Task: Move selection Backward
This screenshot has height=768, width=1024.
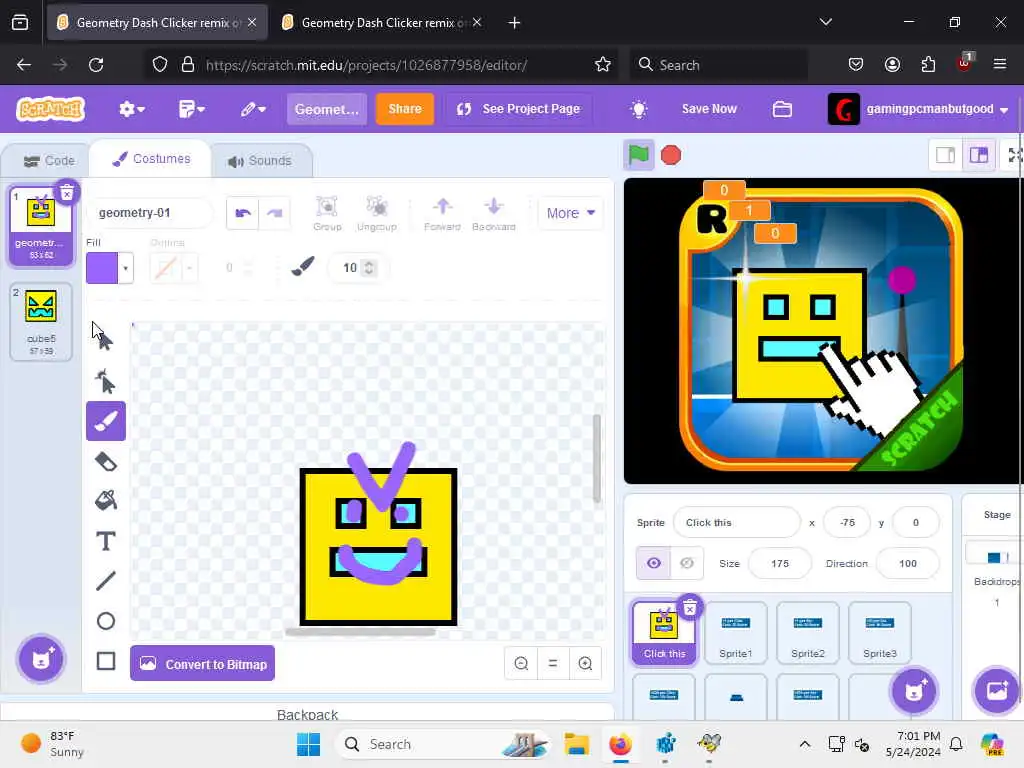Action: 494,214
